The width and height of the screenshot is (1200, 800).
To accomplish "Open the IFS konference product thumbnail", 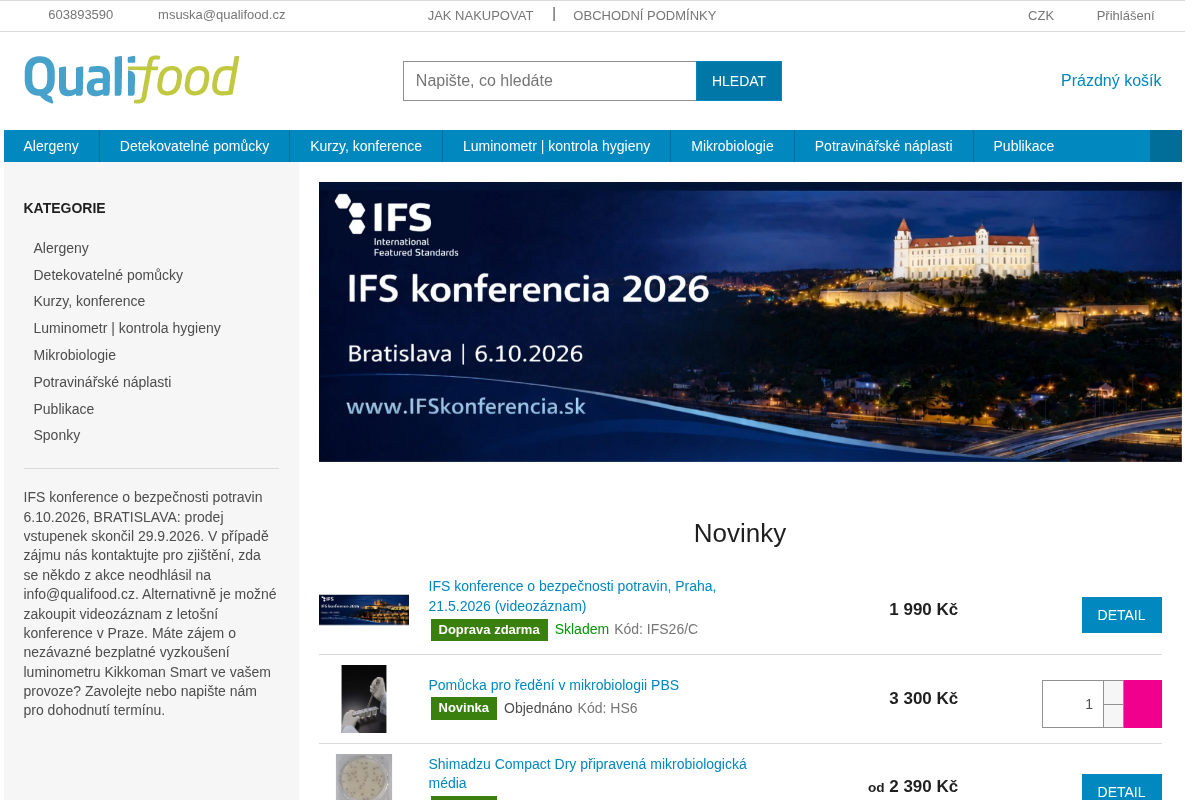I will (364, 610).
